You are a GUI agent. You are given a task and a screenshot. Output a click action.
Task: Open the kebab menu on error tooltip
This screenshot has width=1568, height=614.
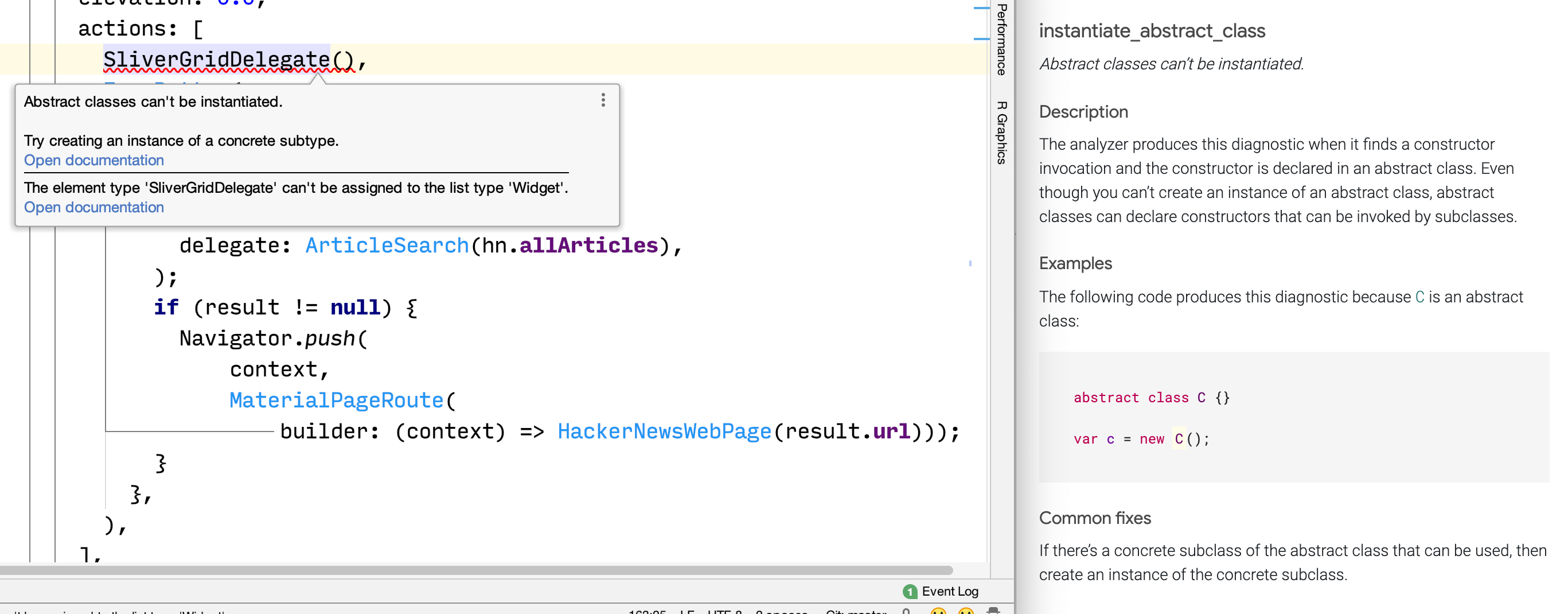point(603,101)
